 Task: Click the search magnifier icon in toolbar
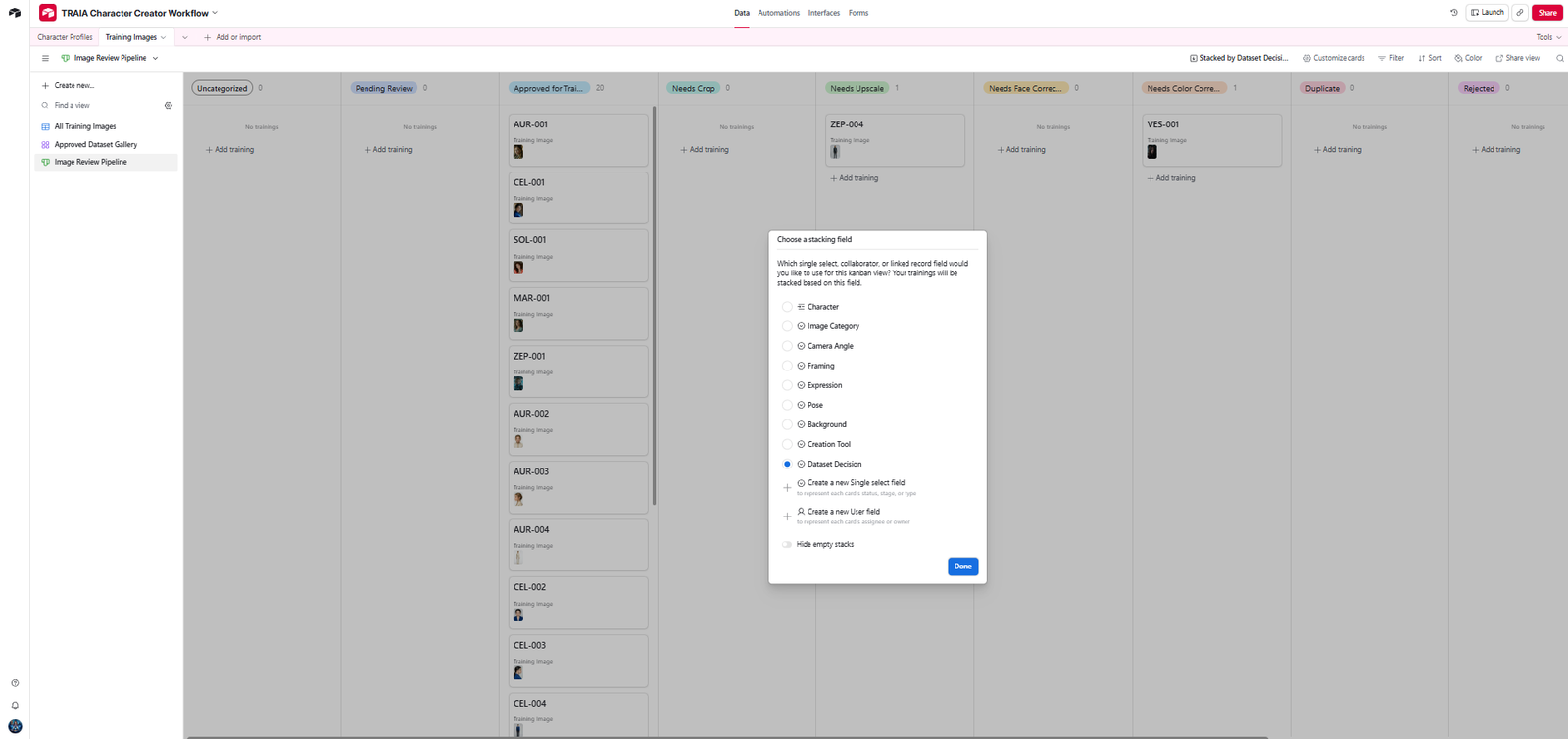coord(1560,58)
